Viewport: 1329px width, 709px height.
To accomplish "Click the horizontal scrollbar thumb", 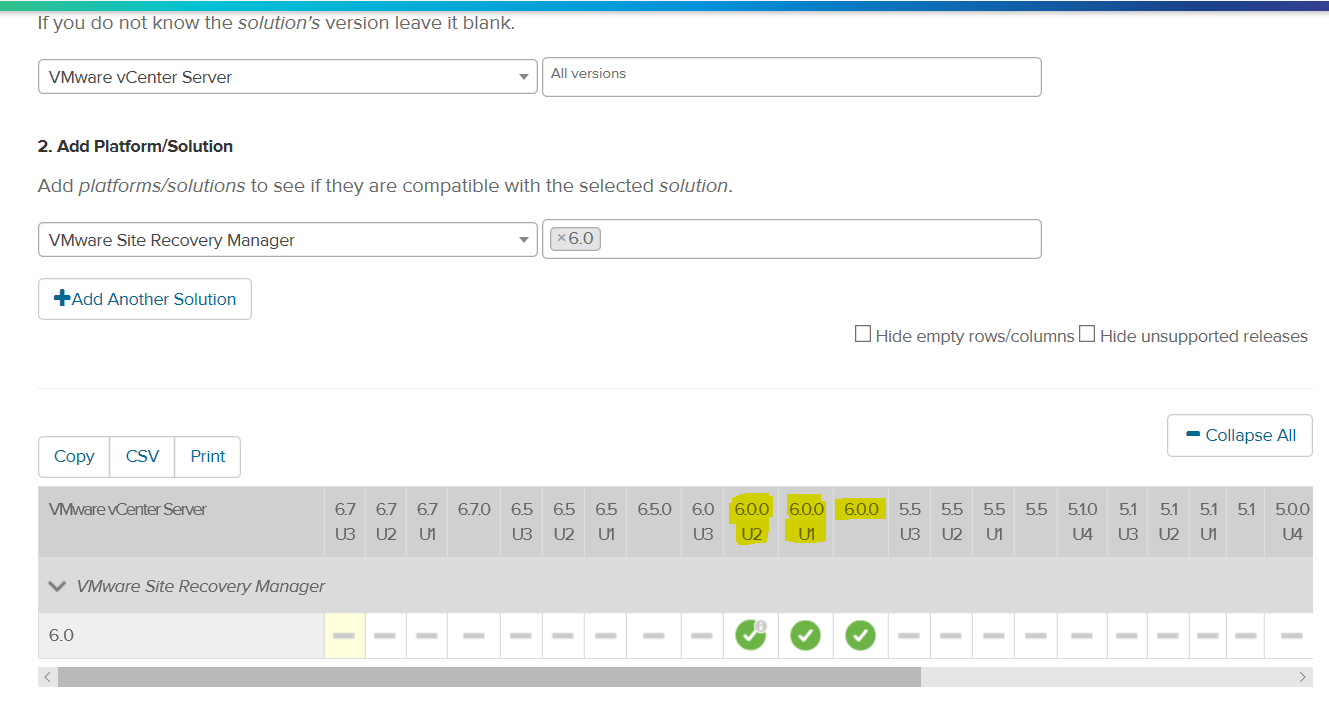I will 489,677.
